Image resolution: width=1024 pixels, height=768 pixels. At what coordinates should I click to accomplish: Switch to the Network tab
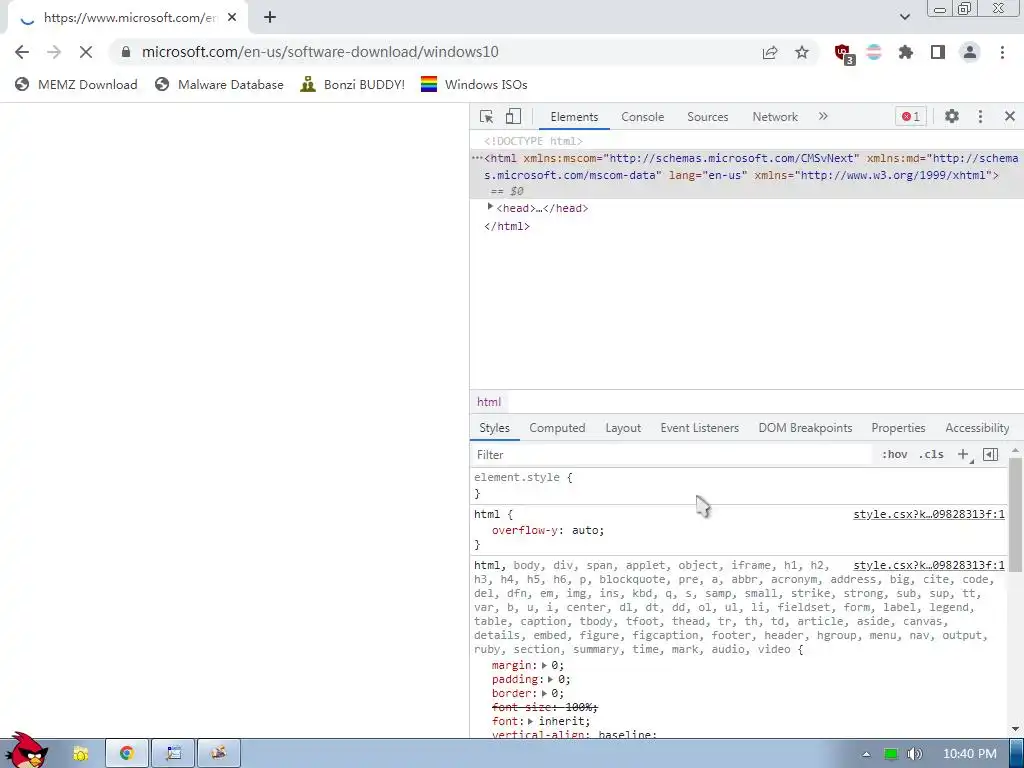775,117
